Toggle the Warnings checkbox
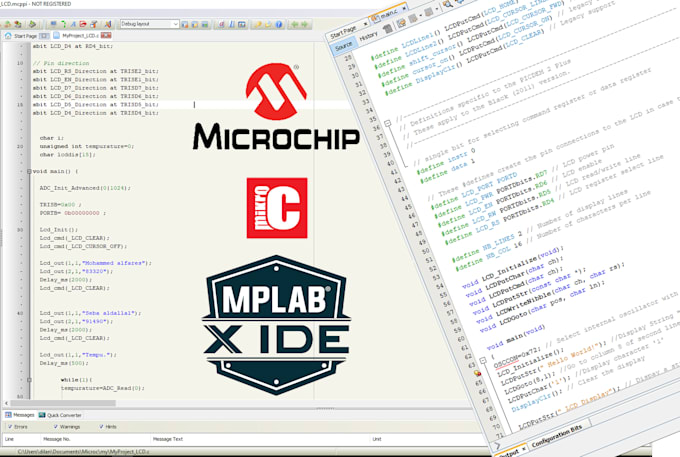This screenshot has height=457, width=680. [x=56, y=427]
